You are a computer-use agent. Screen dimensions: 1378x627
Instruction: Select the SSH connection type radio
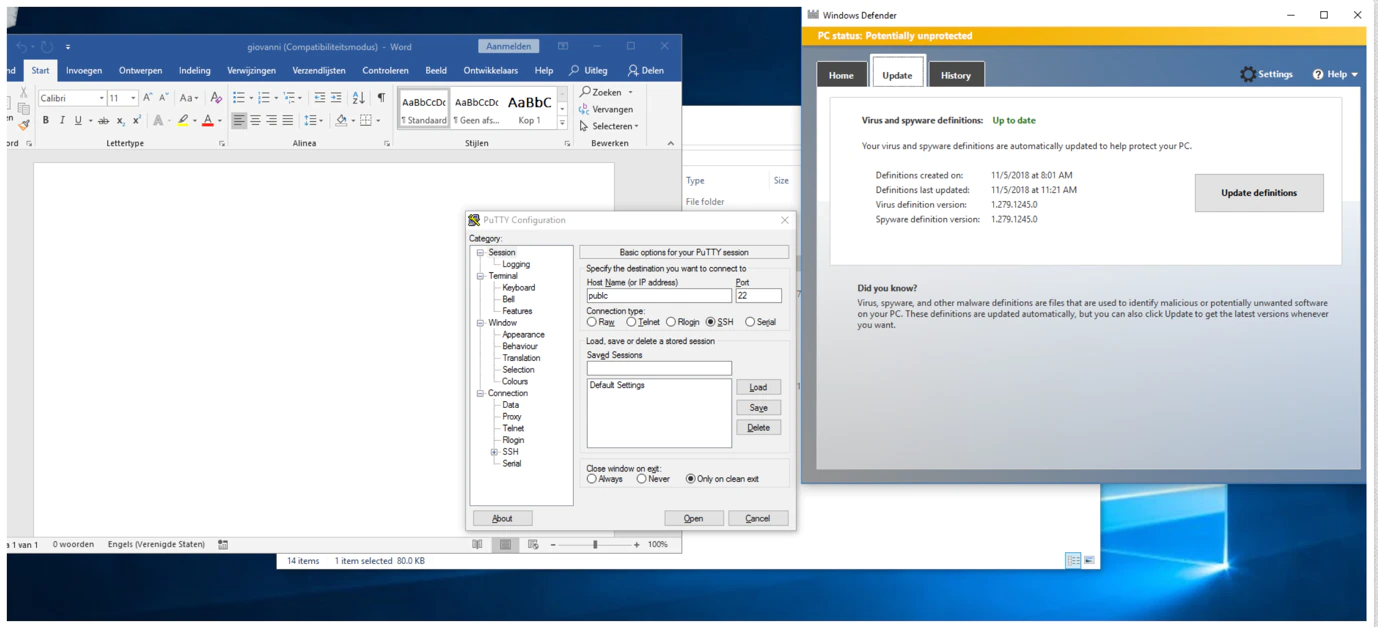[x=711, y=322]
